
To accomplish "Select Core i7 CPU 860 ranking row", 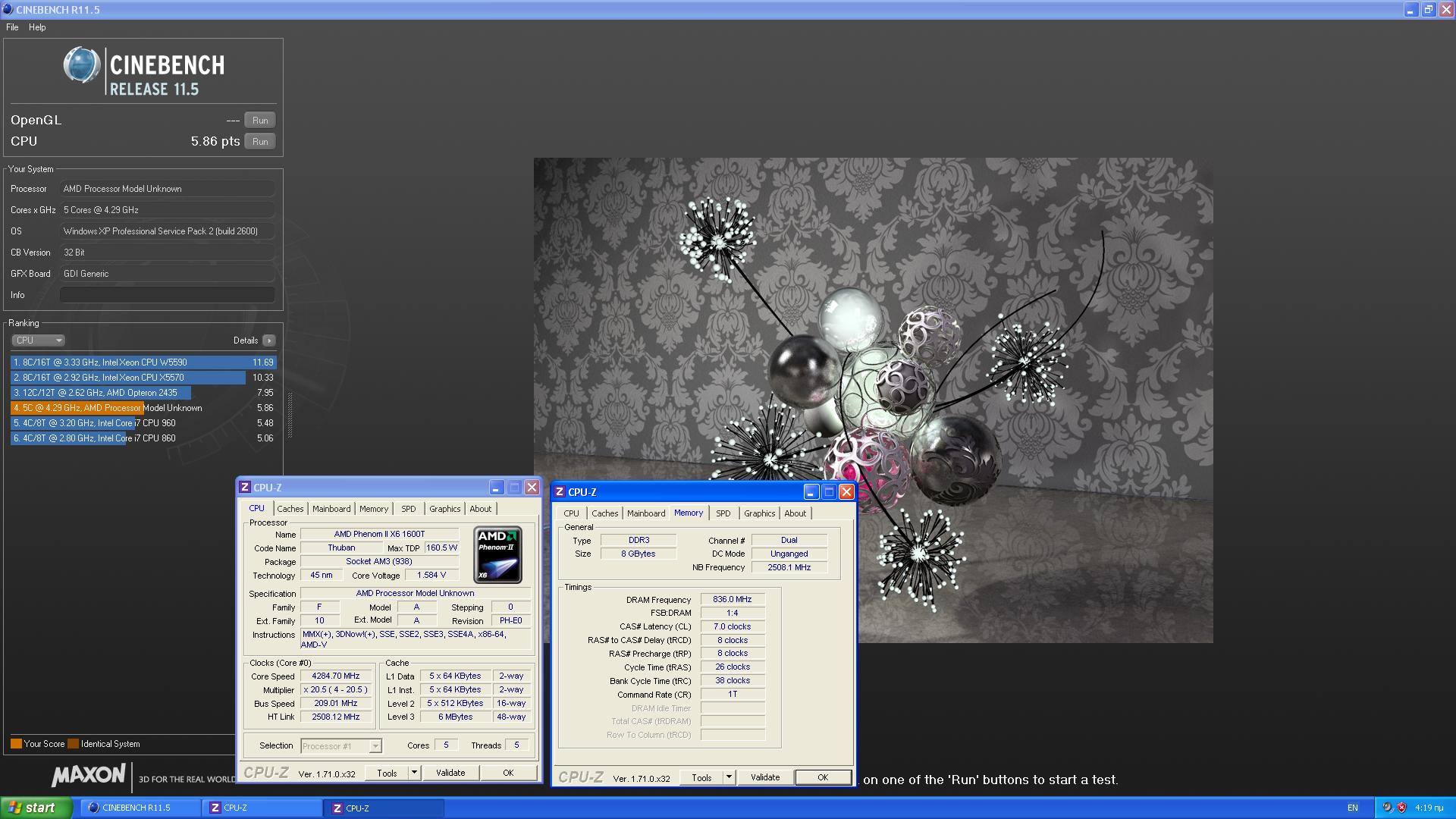I will 143,438.
